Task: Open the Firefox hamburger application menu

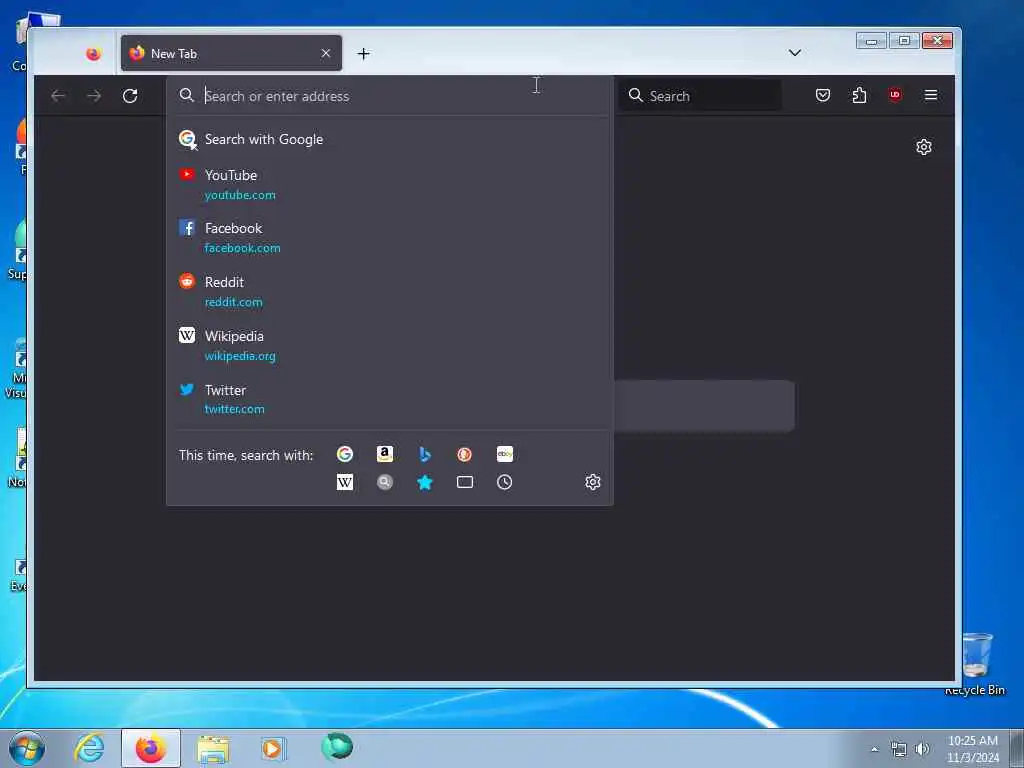Action: 931,95
